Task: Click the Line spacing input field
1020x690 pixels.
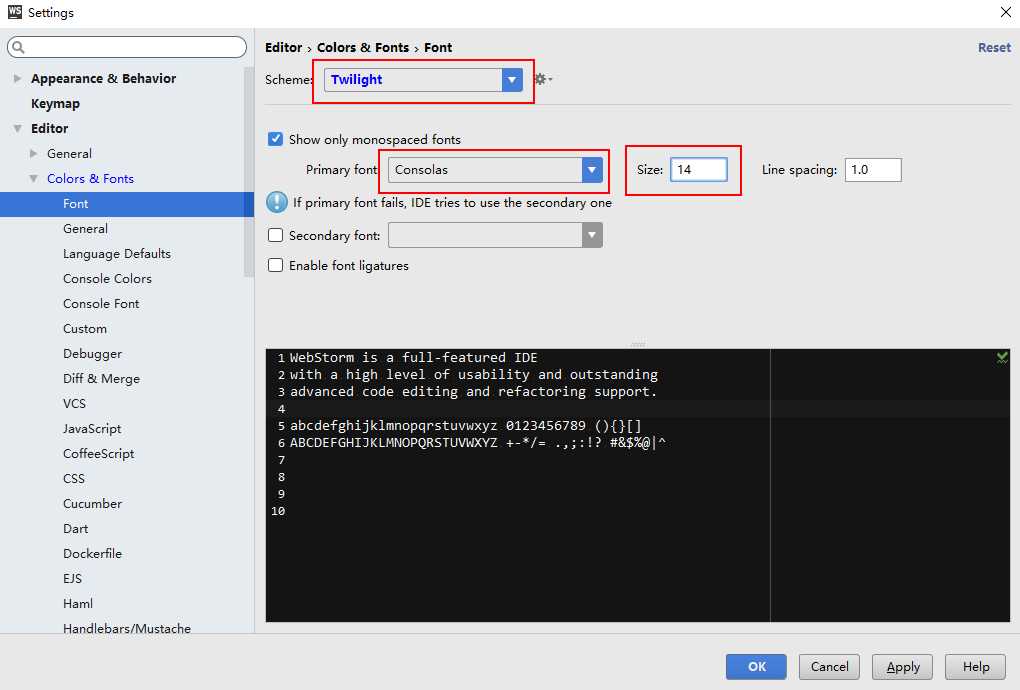Action: 873,170
